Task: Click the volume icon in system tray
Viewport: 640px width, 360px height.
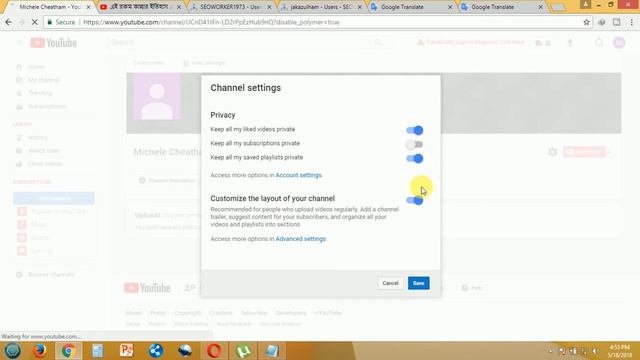Action: (x=596, y=351)
